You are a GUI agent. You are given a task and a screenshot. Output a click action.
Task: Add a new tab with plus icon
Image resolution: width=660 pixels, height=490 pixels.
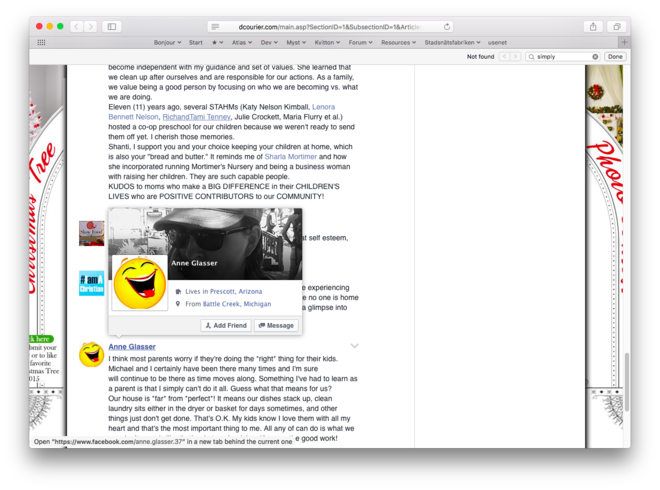[624, 43]
